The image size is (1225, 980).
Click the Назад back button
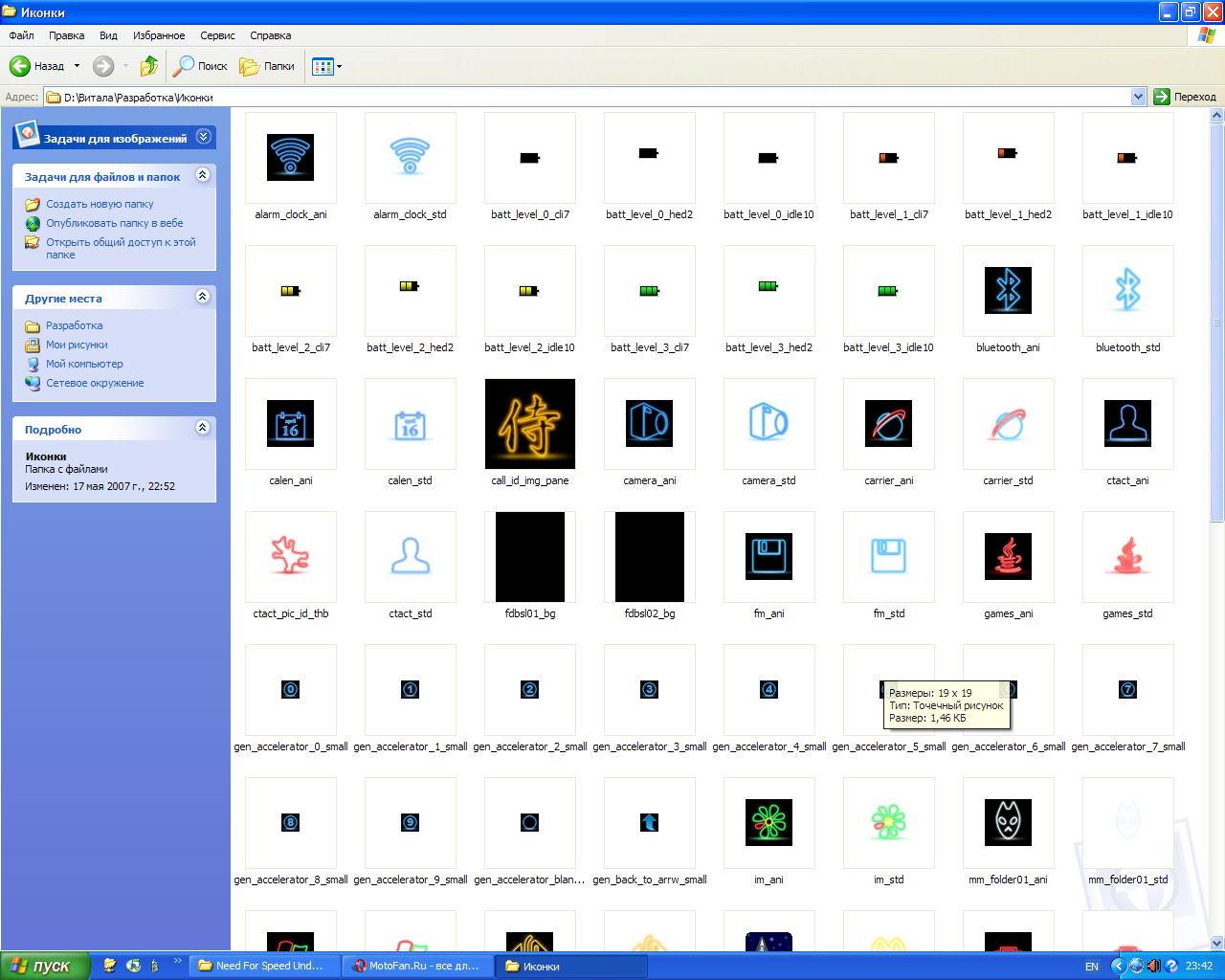38,66
